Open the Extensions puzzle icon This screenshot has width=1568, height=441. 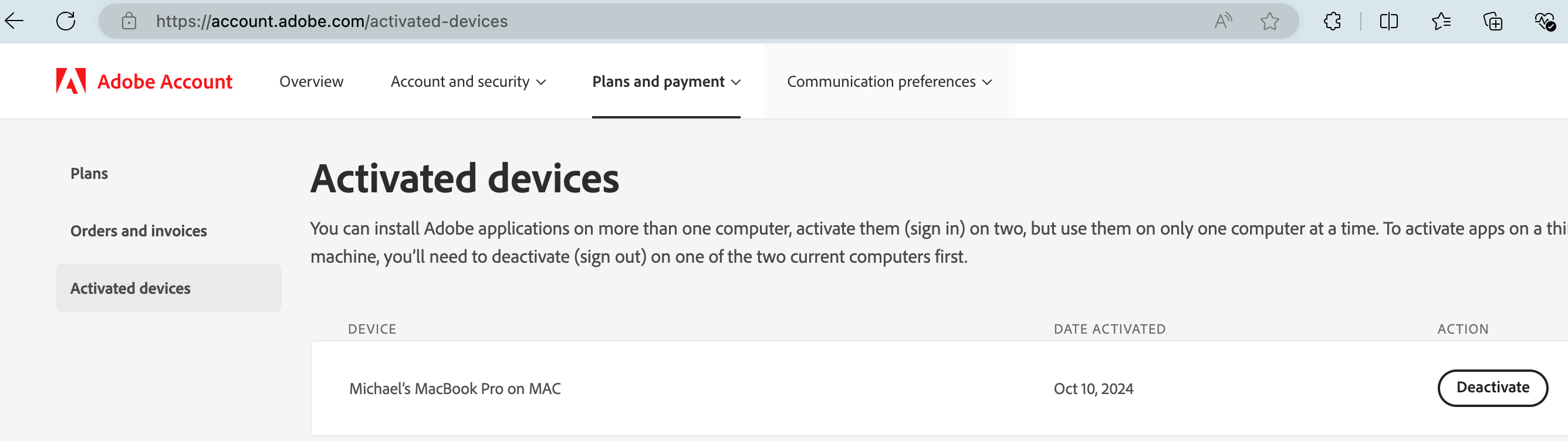pos(1332,21)
